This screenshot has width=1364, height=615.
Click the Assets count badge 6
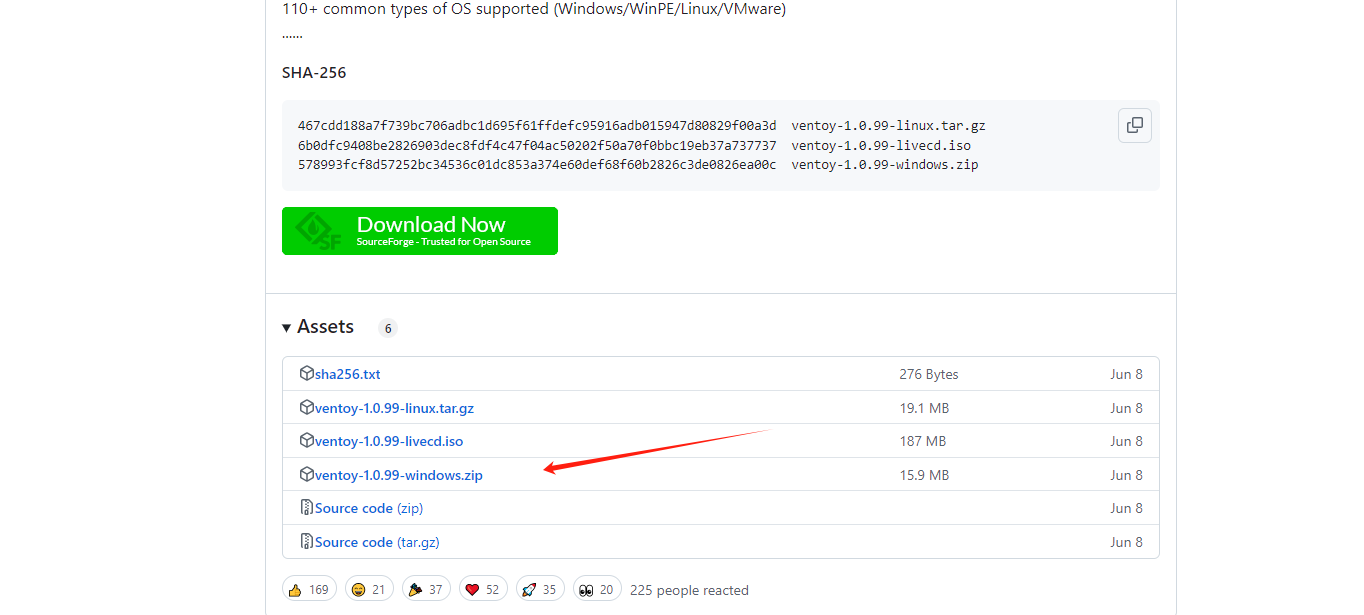[388, 328]
